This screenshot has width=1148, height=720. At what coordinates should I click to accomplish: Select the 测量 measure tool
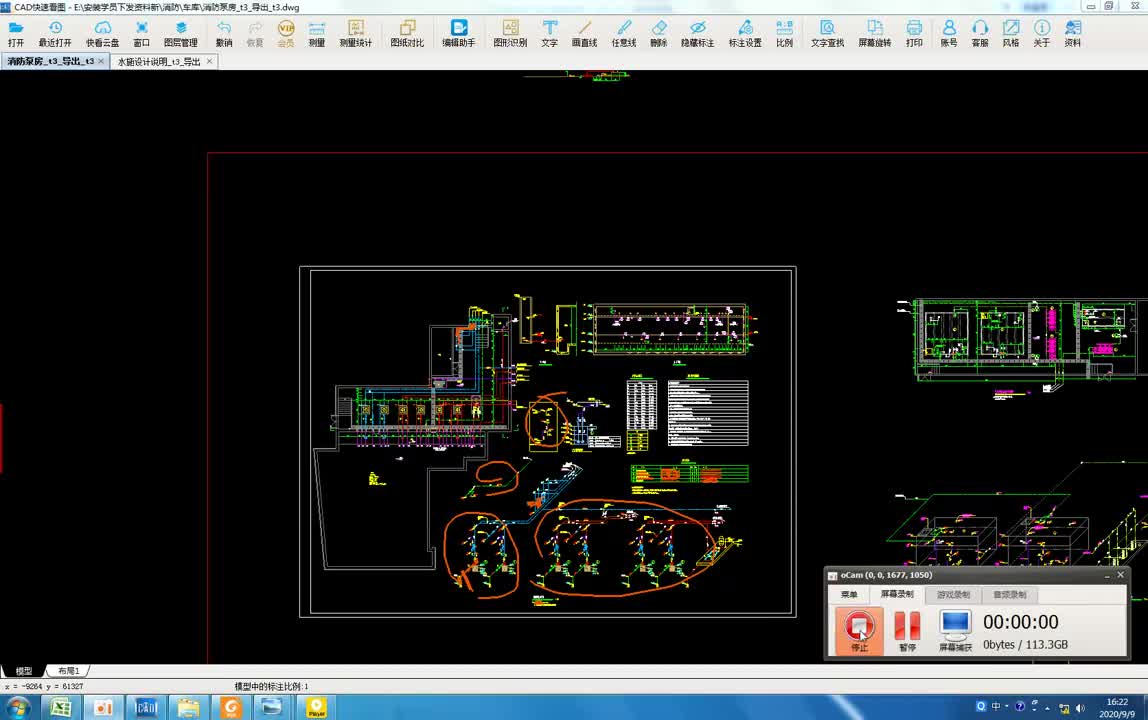(316, 34)
